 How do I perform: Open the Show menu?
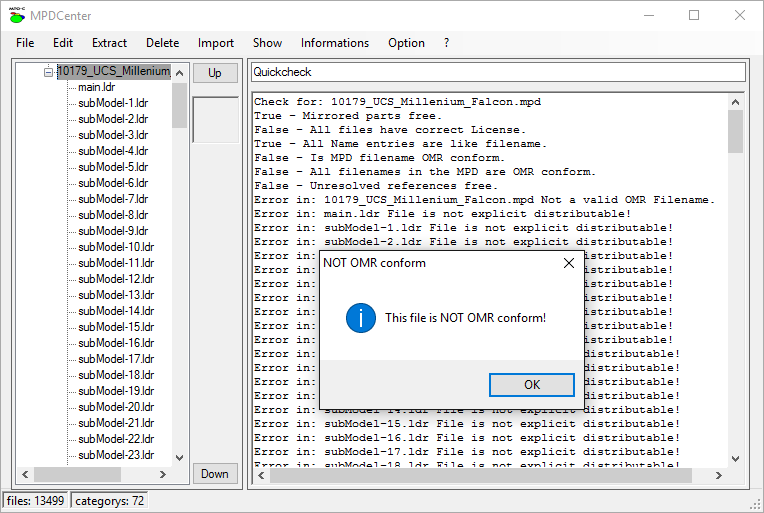click(x=267, y=43)
